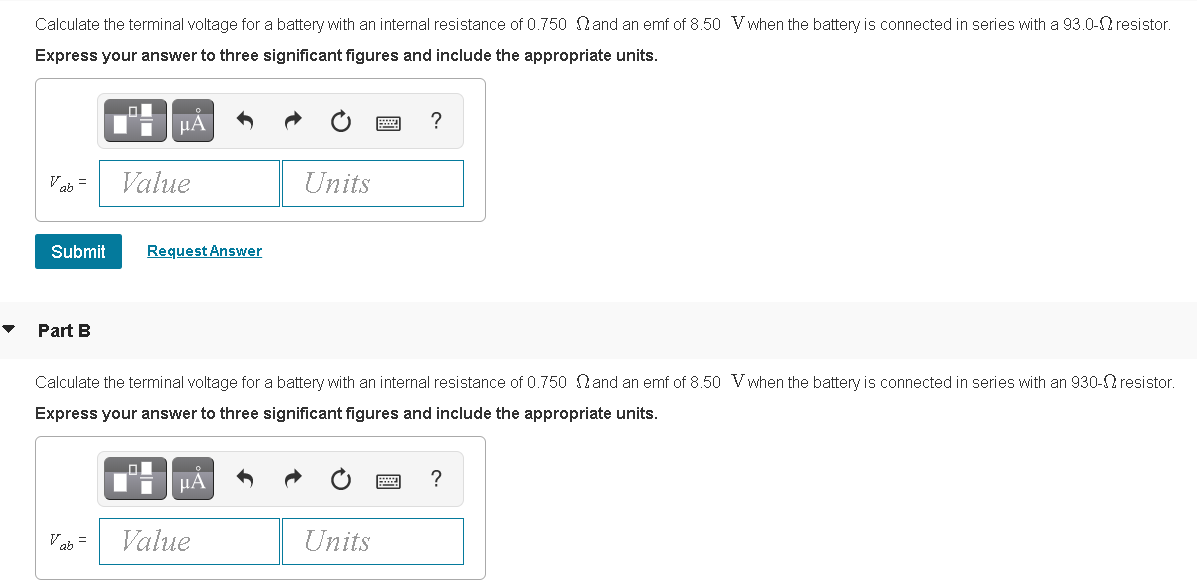Click the Value field for Part B
This screenshot has height=582, width=1197.
(x=189, y=541)
